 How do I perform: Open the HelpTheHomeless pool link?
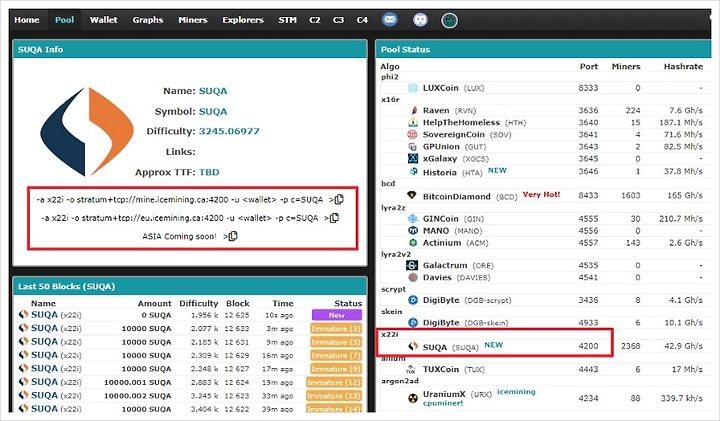pos(461,123)
